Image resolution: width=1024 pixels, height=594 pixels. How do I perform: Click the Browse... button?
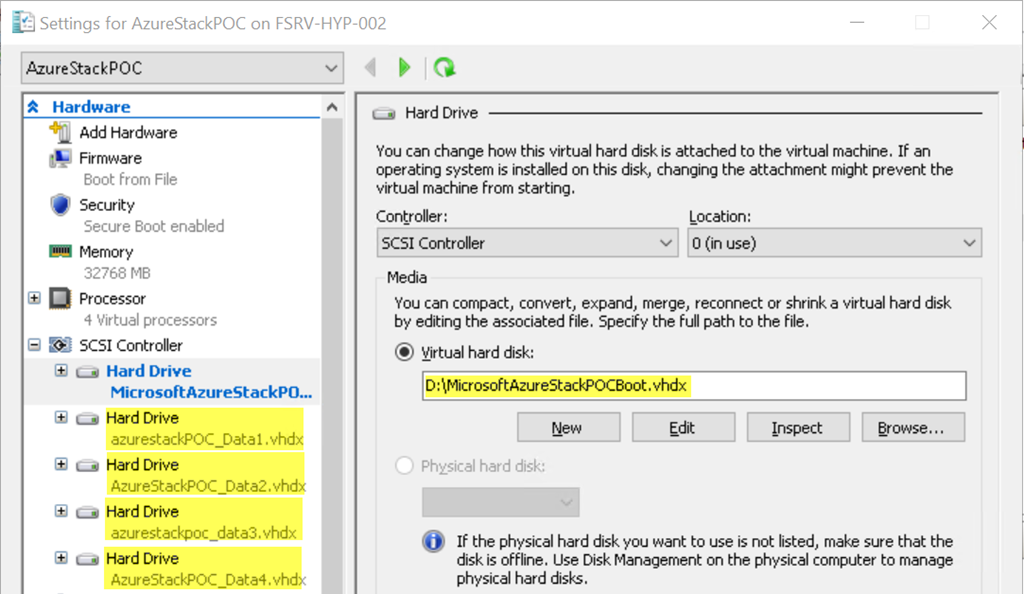(x=912, y=428)
